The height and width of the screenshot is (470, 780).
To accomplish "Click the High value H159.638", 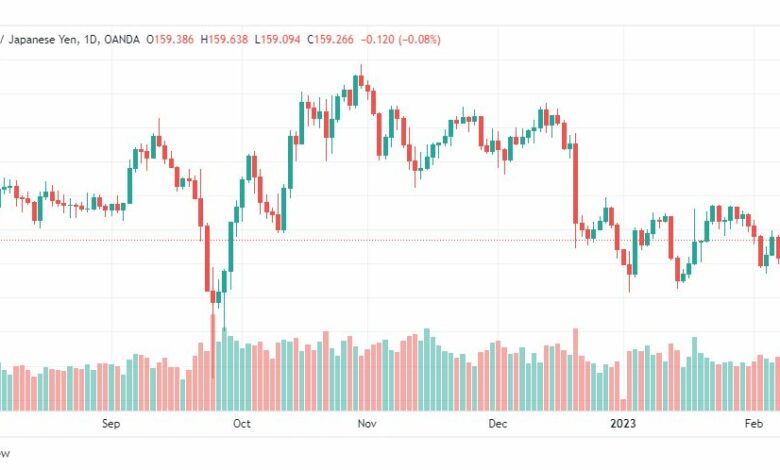I will tap(224, 39).
